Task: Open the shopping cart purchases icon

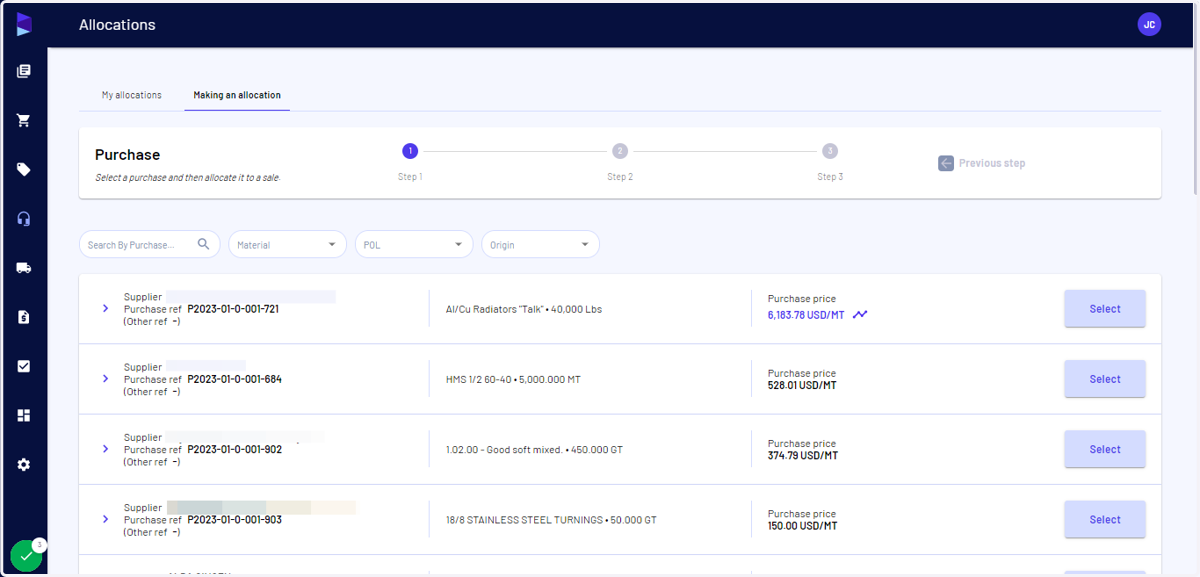Action: [x=24, y=121]
